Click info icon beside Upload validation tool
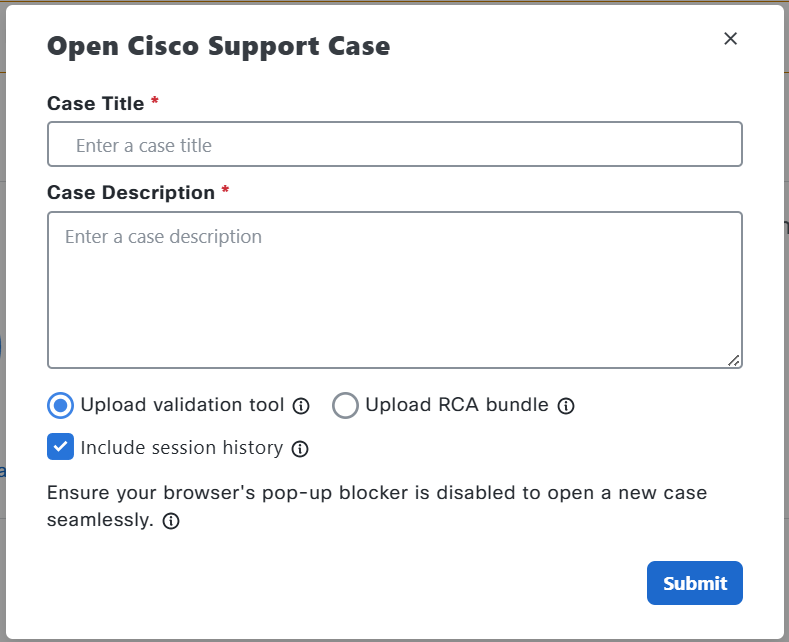 (x=301, y=406)
